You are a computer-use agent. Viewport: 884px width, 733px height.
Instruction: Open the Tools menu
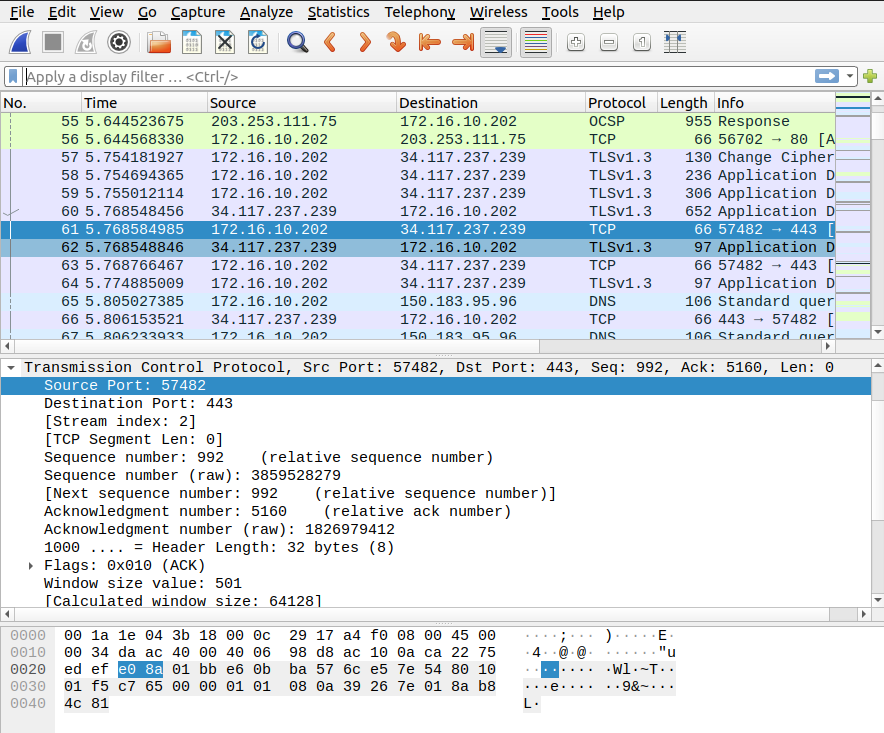pos(560,12)
